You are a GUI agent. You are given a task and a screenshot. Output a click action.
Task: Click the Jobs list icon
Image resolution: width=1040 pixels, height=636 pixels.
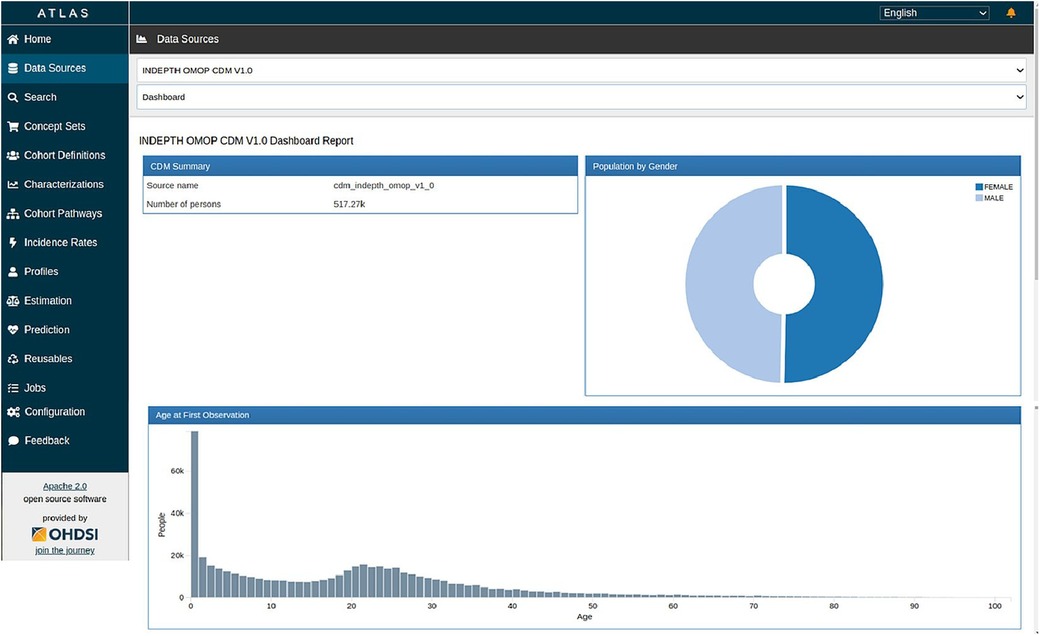13,388
